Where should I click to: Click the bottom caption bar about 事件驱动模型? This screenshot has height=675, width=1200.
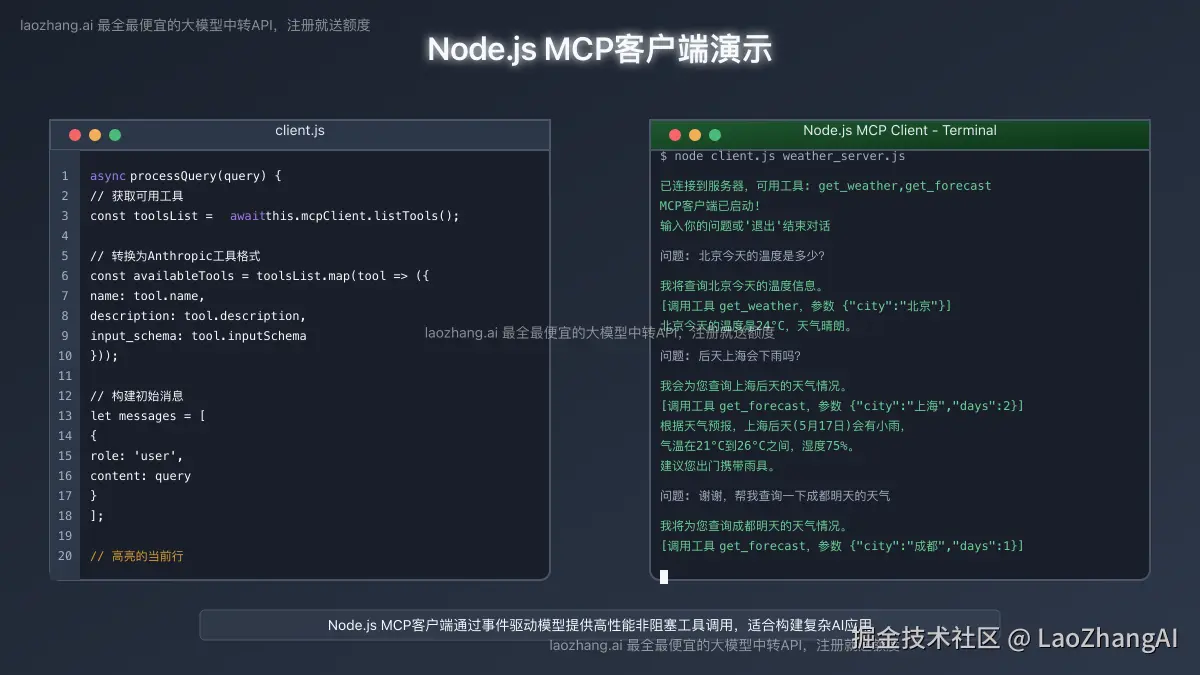(x=600, y=624)
